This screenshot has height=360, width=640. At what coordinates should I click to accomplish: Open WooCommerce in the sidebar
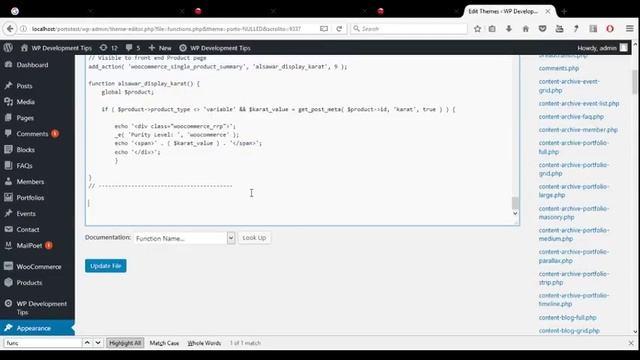coord(39,267)
